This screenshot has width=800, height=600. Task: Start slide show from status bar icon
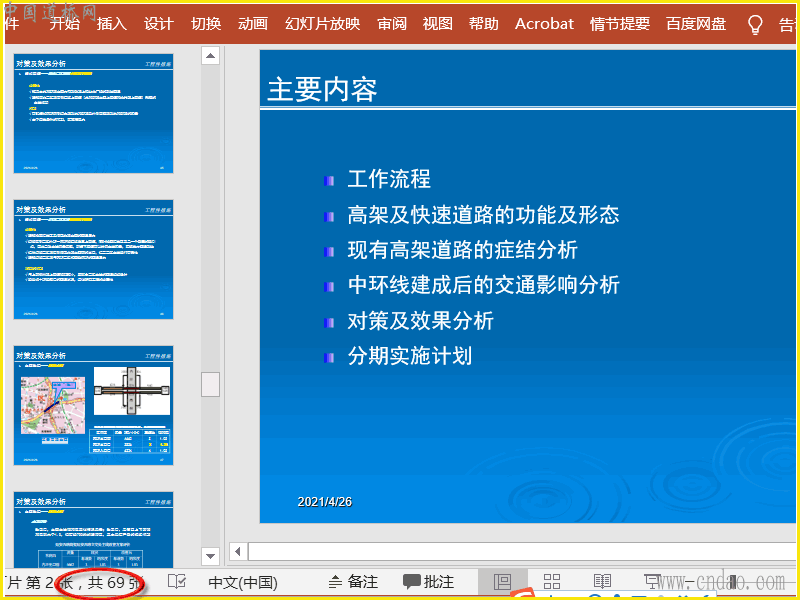[652, 581]
